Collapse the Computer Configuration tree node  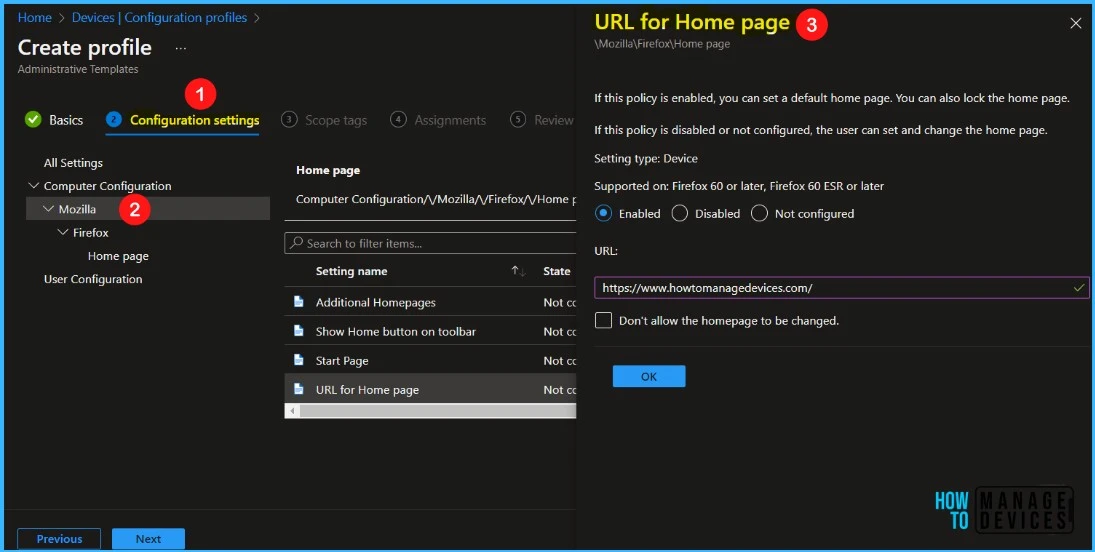click(x=33, y=186)
